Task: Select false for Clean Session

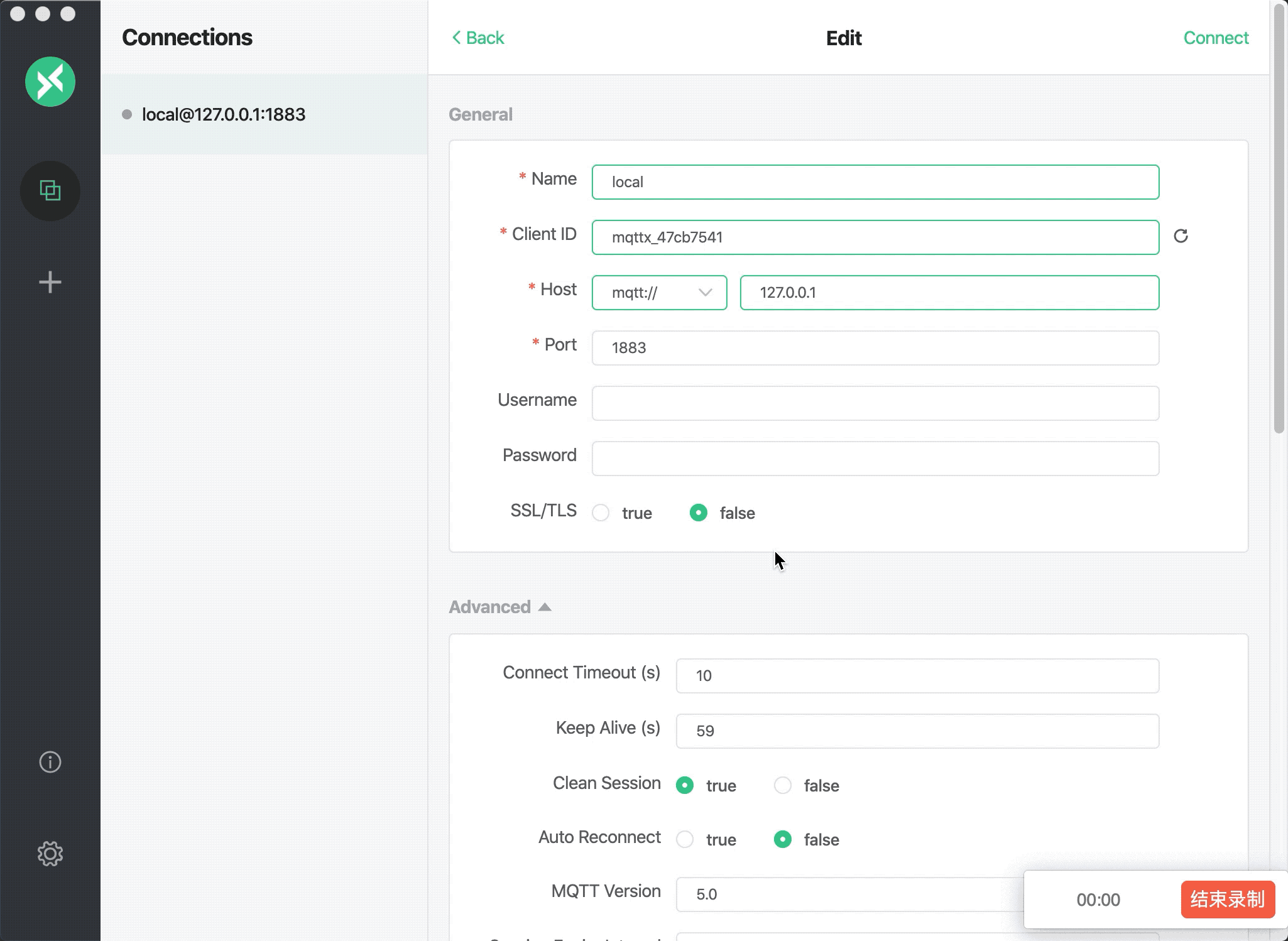Action: (783, 785)
